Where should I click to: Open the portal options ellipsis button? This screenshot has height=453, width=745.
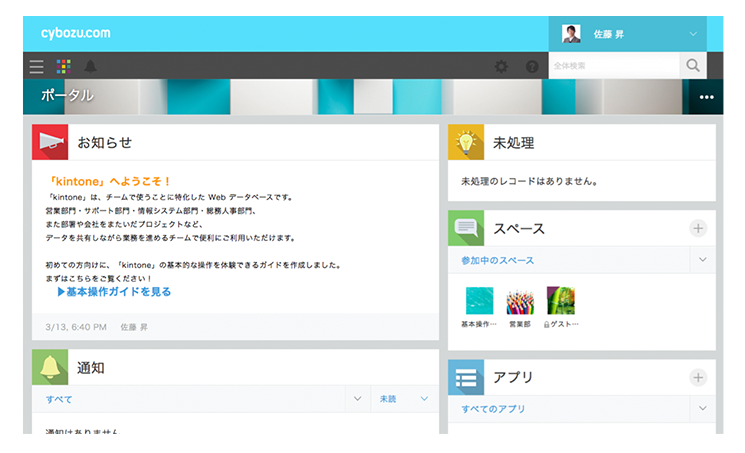pyautogui.click(x=707, y=97)
